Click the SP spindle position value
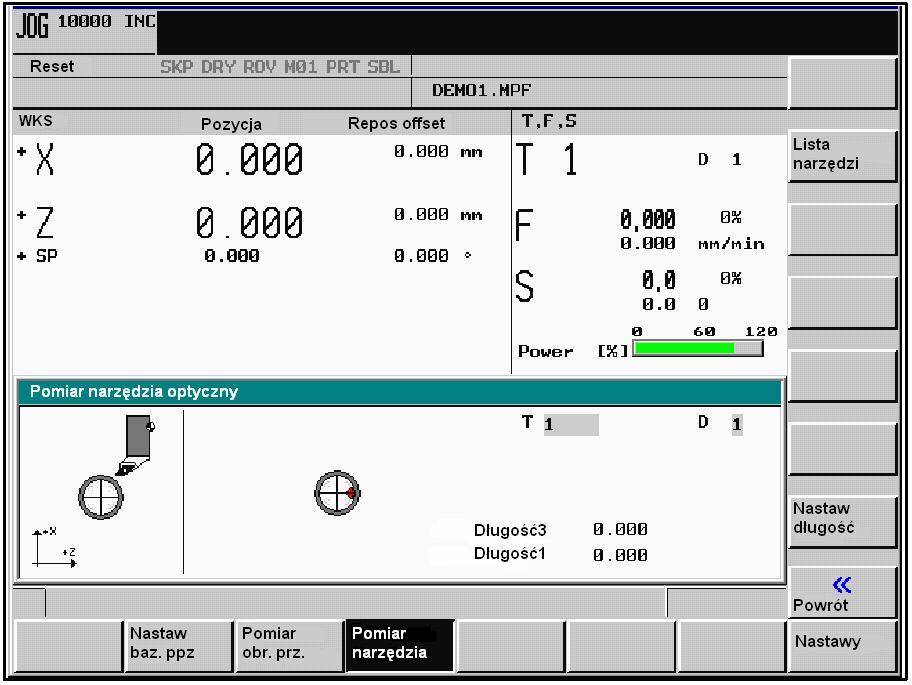 (x=231, y=255)
